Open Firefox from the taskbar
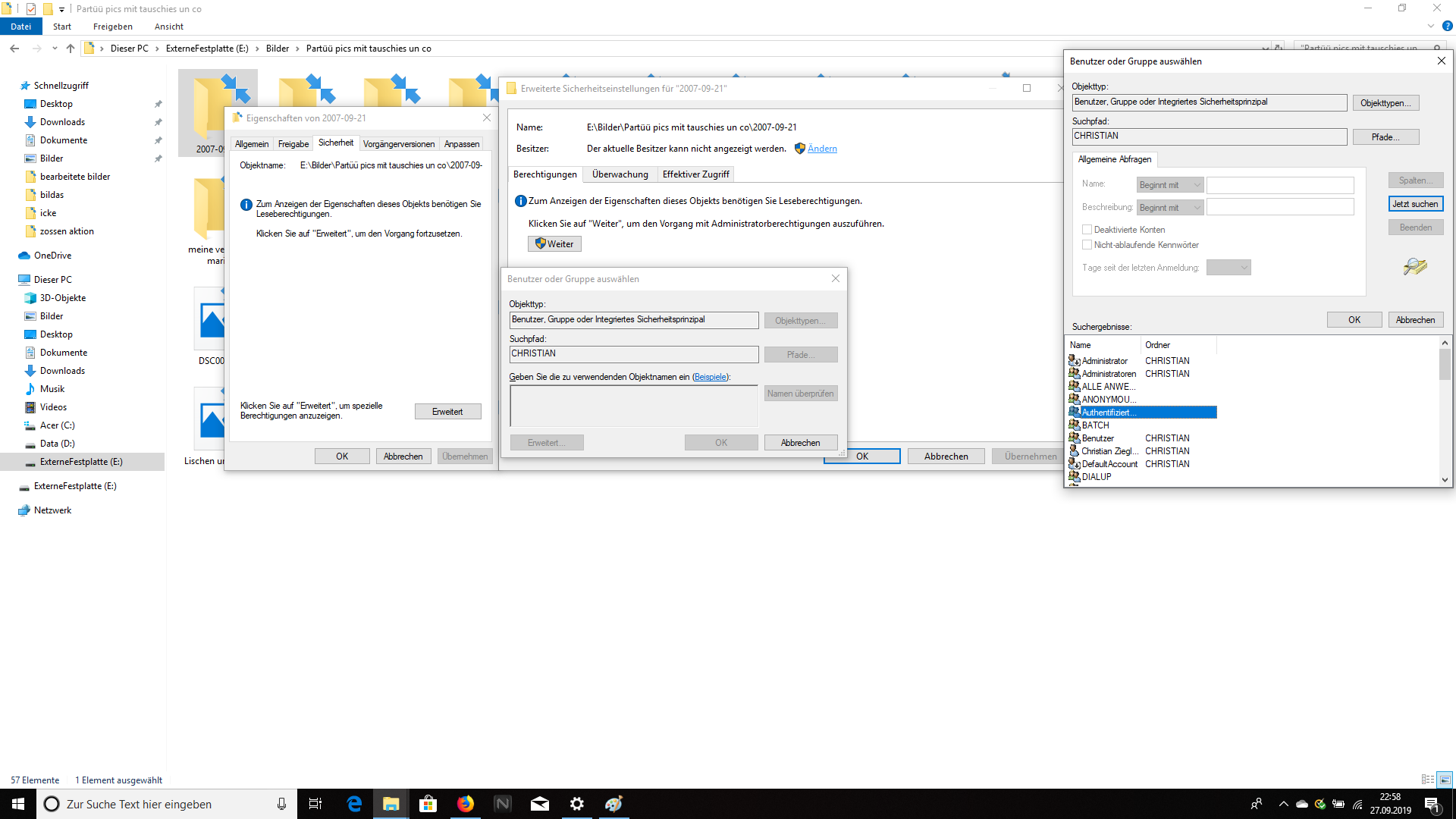Viewport: 1456px width, 819px height. [x=466, y=804]
